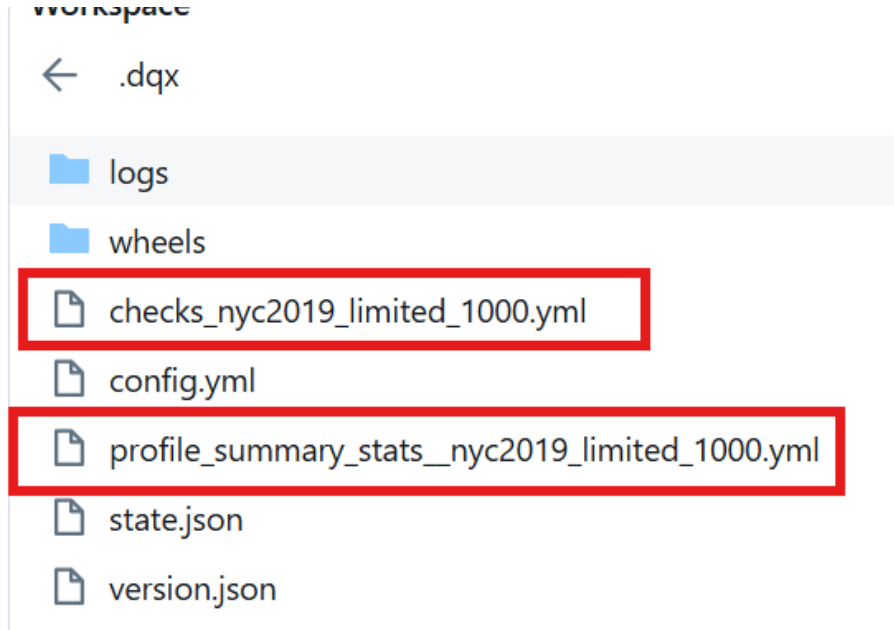Click the profile_summary_stats file icon

[69, 448]
